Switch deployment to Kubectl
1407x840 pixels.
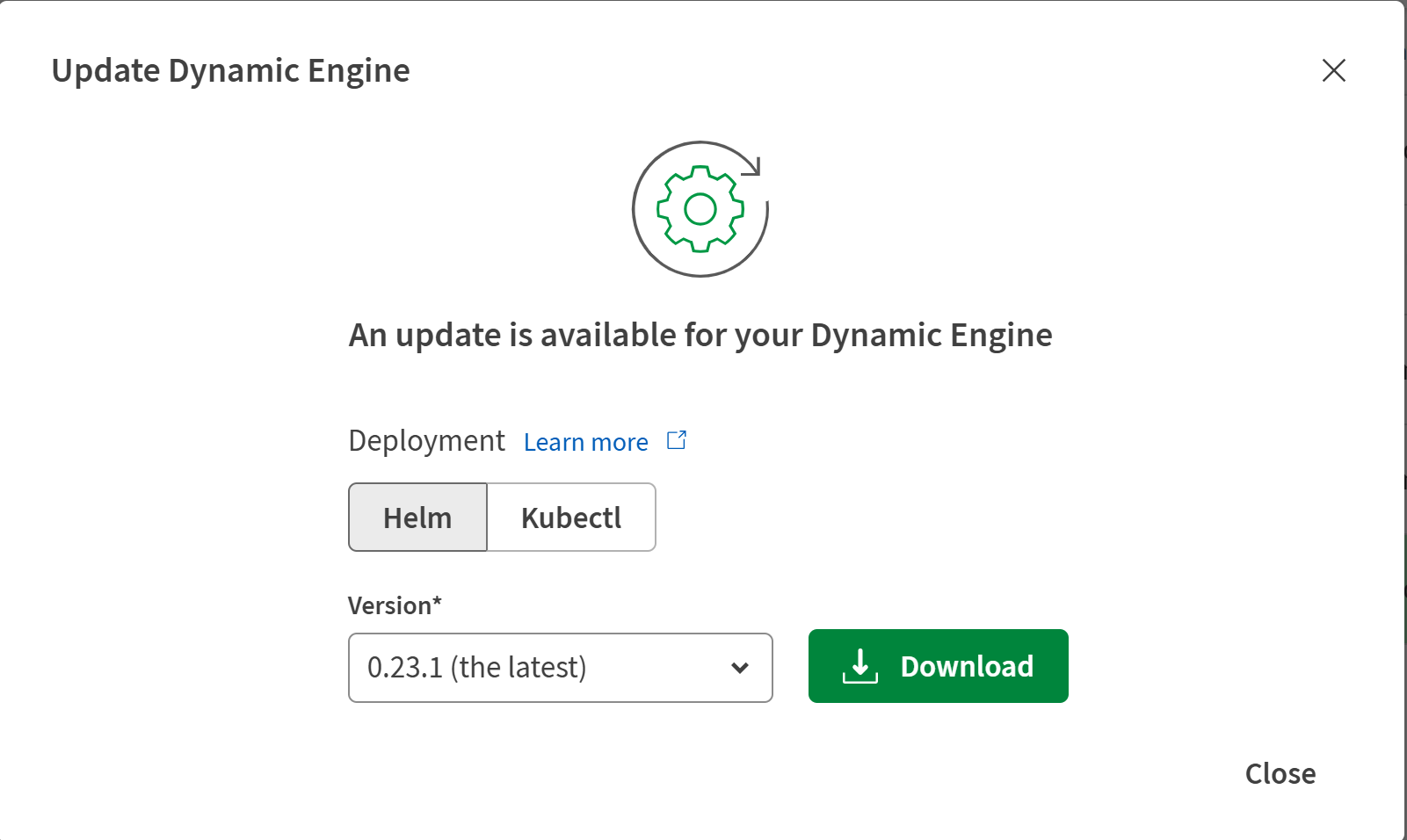[x=571, y=518]
